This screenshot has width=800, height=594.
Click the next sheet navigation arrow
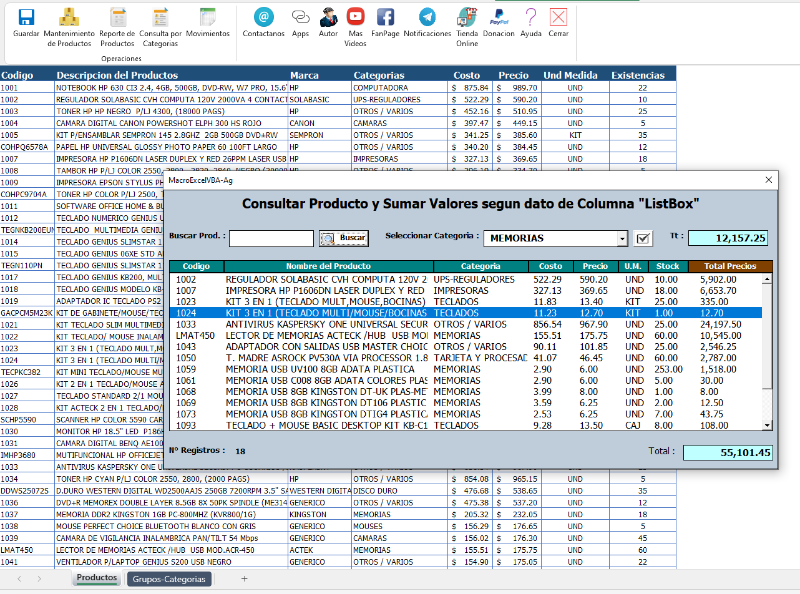pos(39,579)
